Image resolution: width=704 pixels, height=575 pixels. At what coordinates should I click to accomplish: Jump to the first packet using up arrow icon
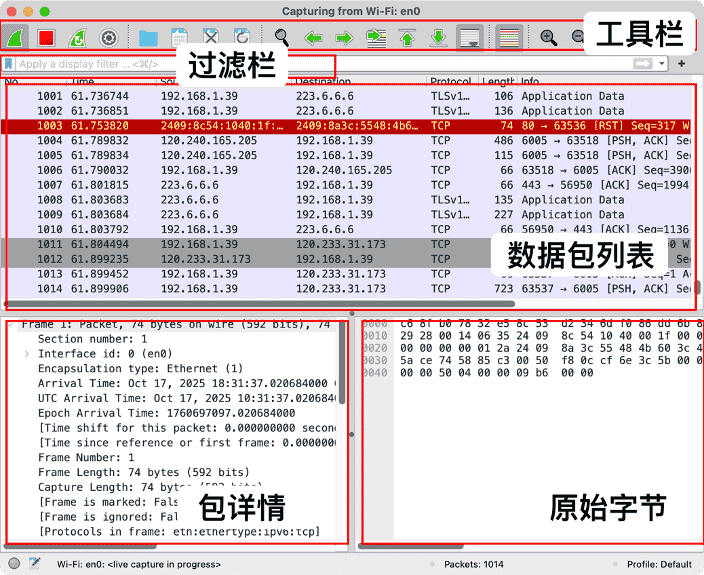point(406,38)
